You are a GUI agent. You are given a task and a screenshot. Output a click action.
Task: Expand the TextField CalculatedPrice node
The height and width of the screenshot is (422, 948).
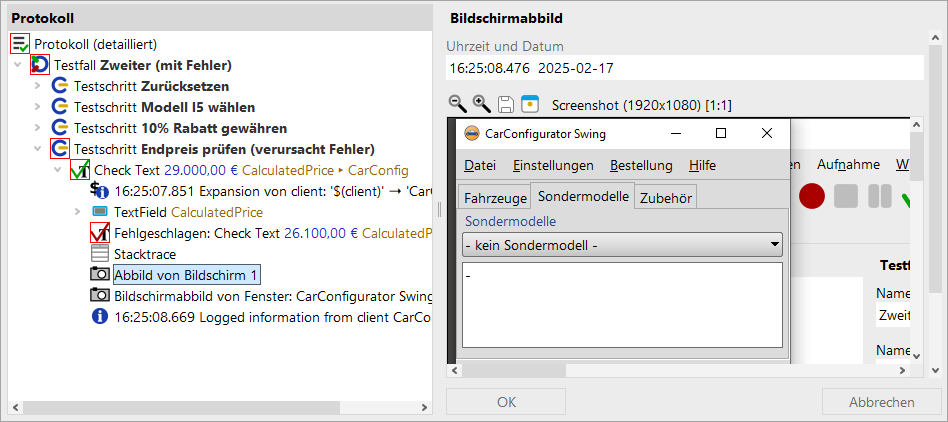pos(77,212)
